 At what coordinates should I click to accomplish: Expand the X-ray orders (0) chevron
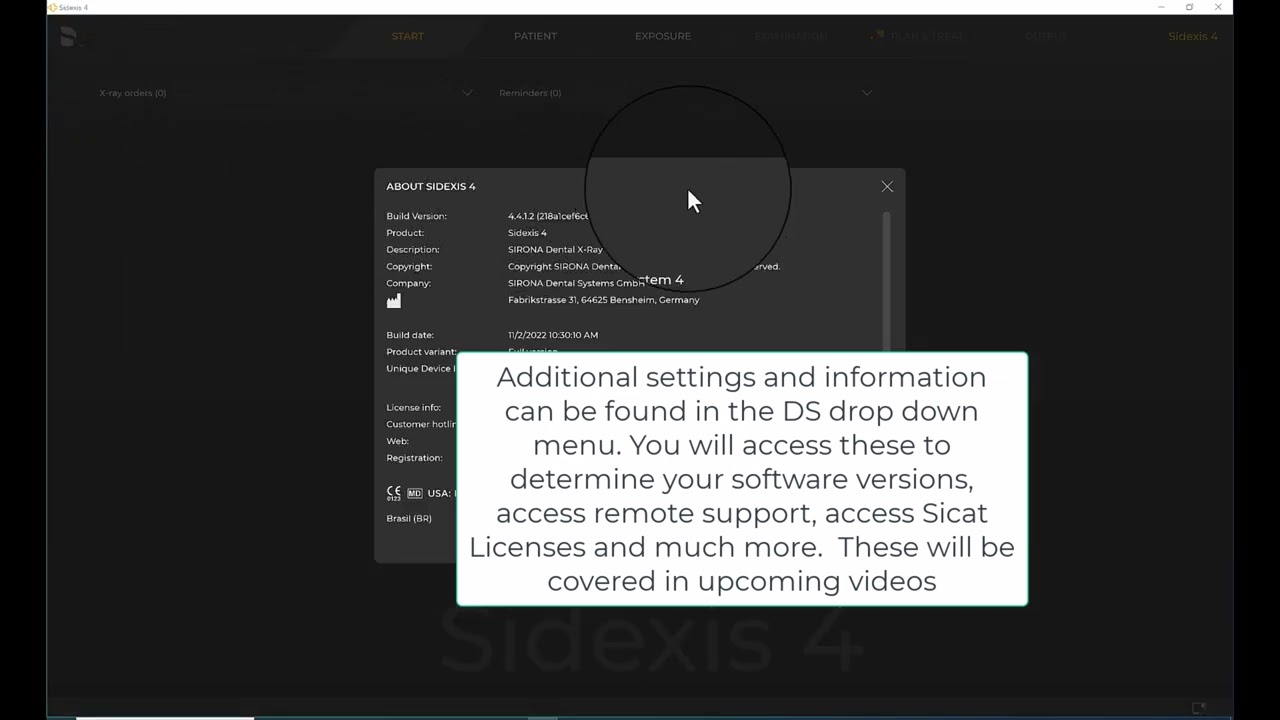point(467,93)
